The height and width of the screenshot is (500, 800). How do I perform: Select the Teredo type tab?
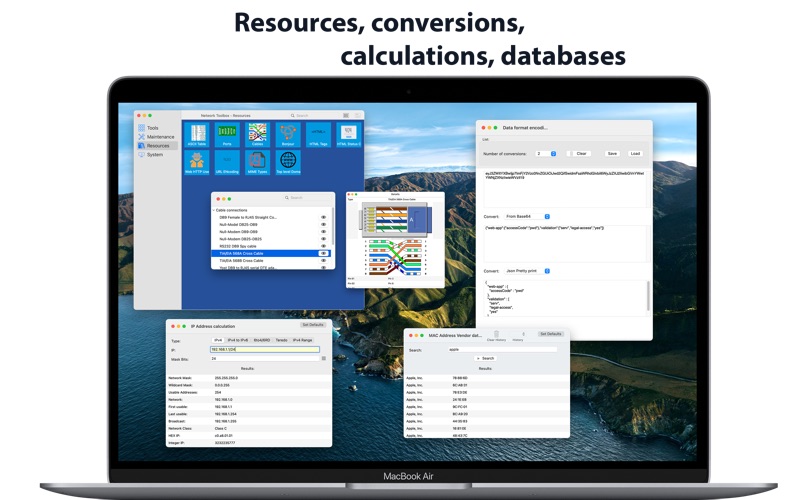tap(282, 340)
